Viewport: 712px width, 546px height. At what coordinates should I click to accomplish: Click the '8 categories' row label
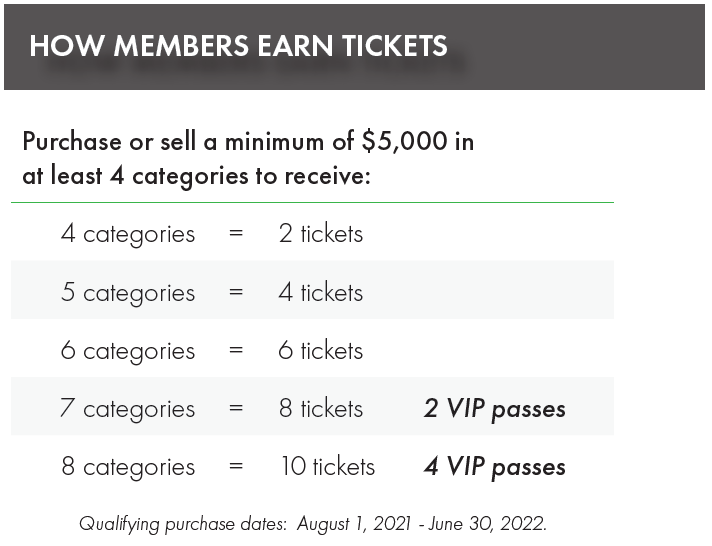pos(128,467)
